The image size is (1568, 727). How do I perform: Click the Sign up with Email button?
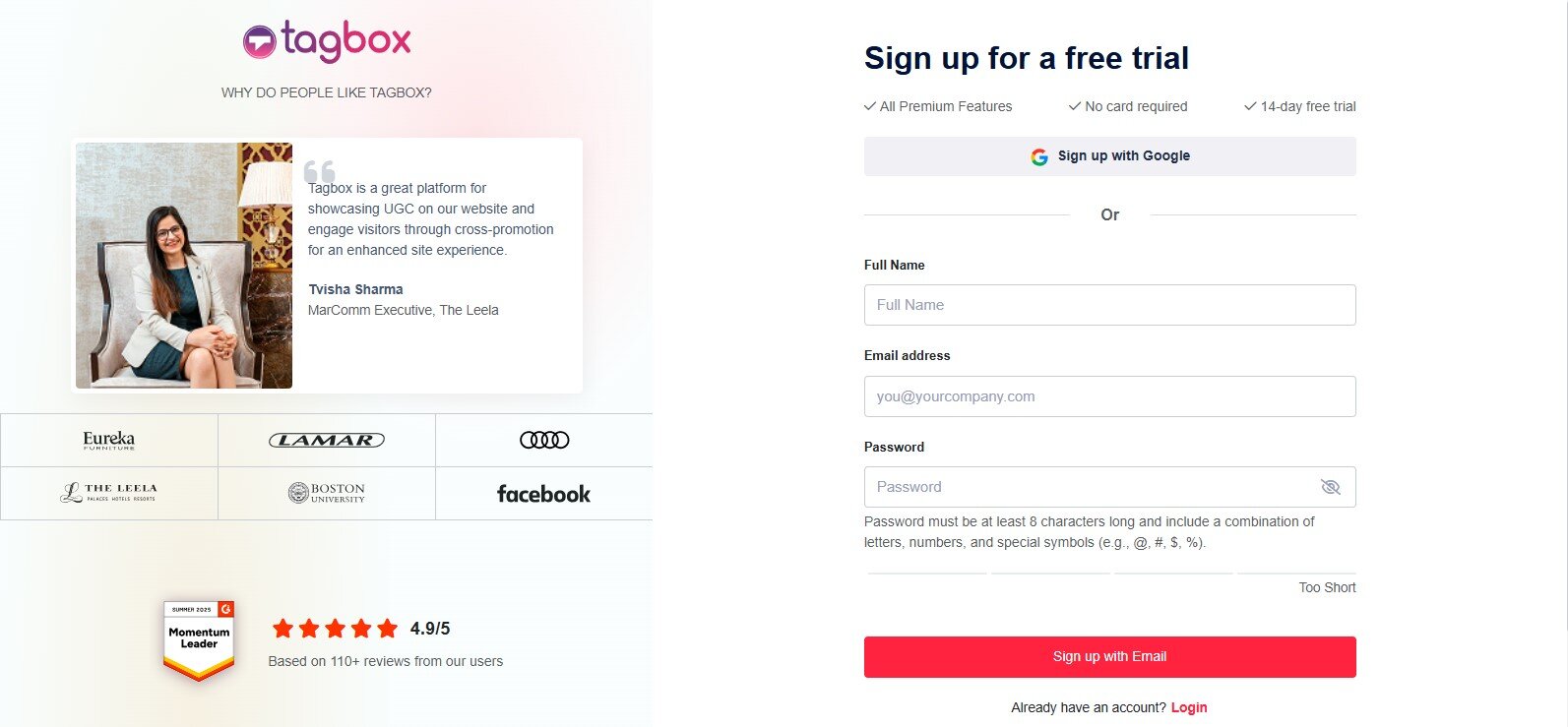pos(1109,656)
